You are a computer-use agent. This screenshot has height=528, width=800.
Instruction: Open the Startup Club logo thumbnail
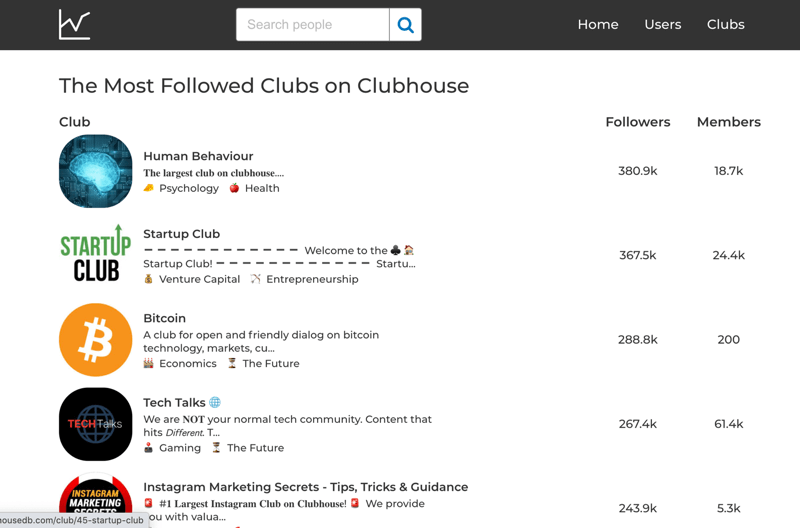point(95,255)
